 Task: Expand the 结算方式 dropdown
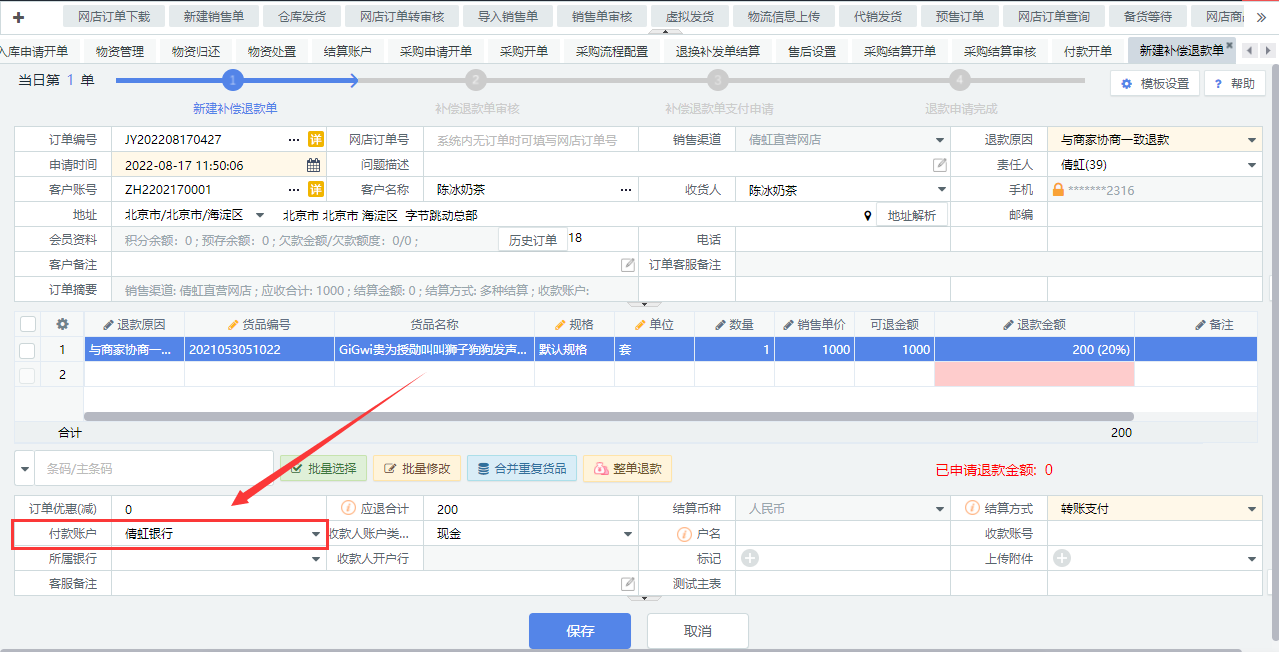pyautogui.click(x=1251, y=509)
